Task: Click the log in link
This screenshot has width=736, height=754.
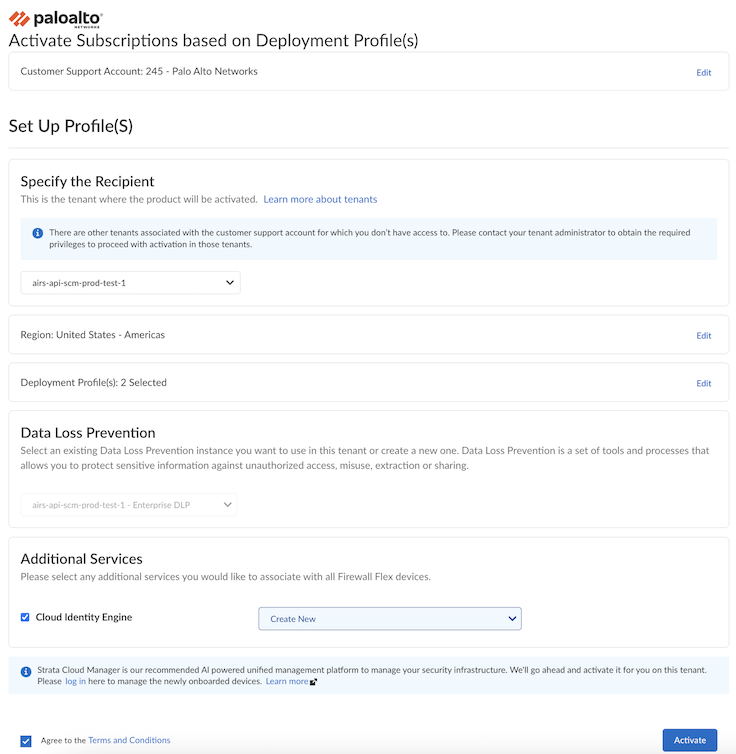Action: [75, 681]
